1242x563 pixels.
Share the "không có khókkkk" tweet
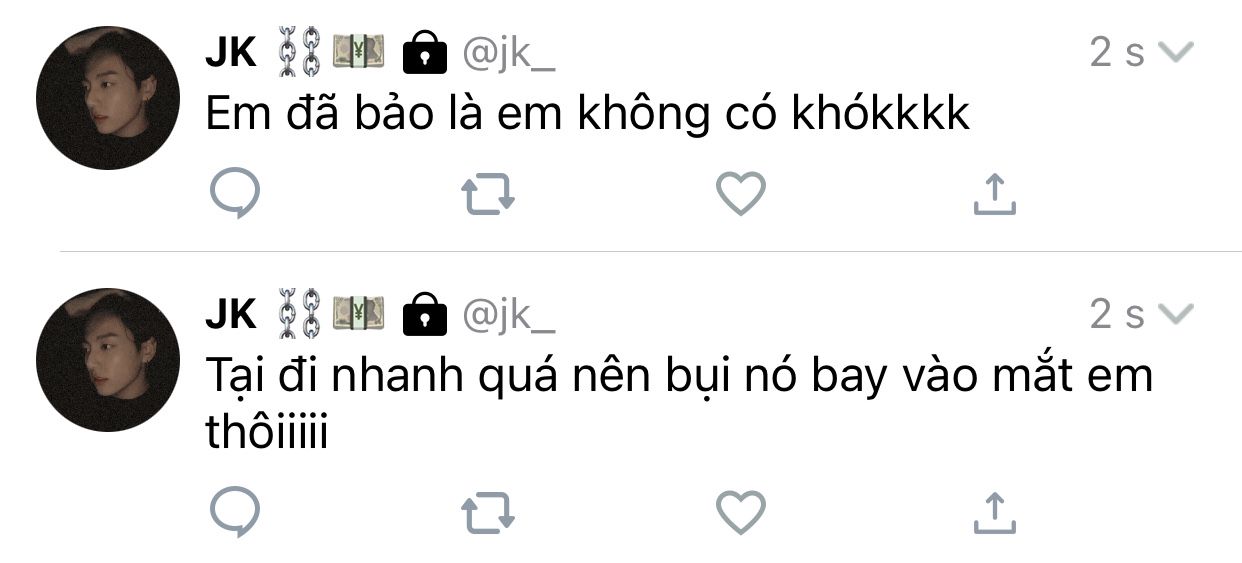click(994, 195)
